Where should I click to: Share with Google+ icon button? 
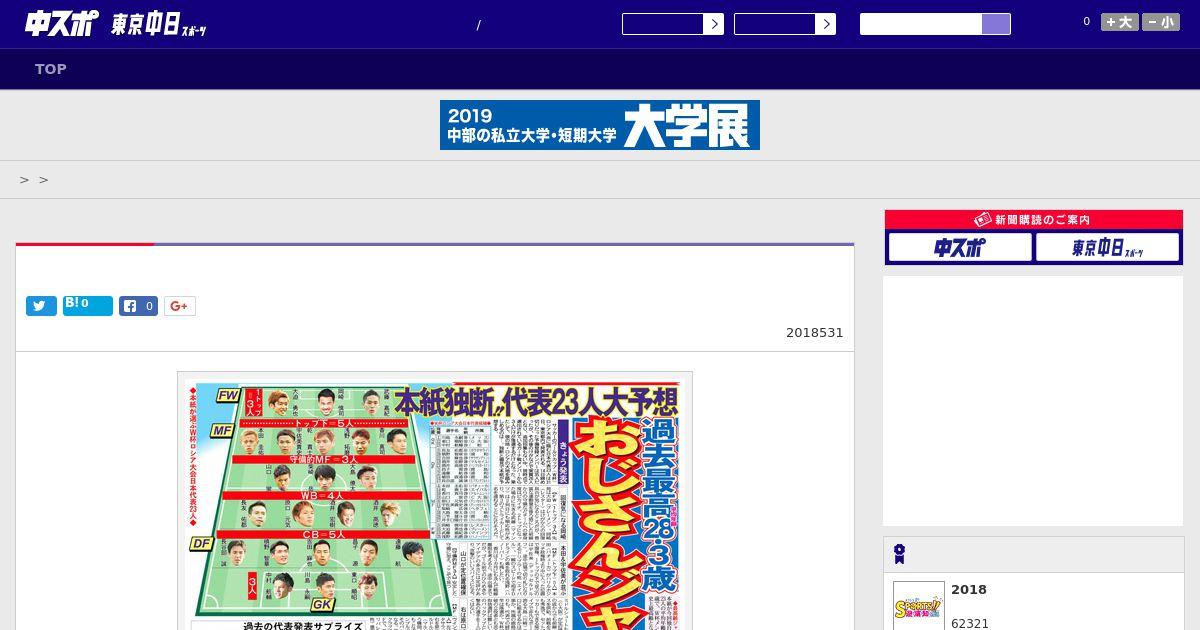[x=180, y=306]
